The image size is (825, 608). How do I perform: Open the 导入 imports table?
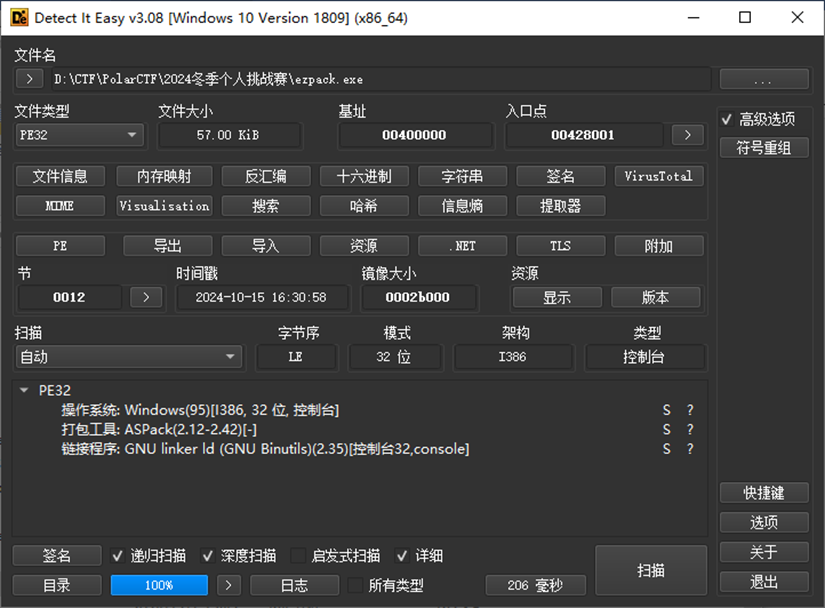coord(265,245)
